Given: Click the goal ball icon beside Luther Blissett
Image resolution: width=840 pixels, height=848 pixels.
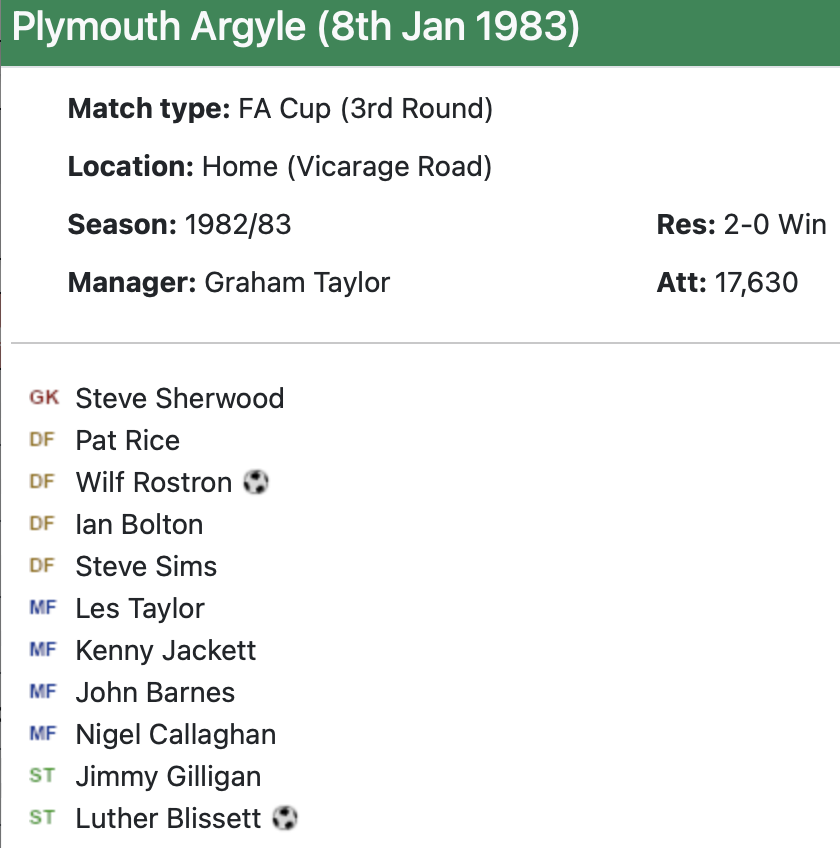Looking at the screenshot, I should point(285,819).
